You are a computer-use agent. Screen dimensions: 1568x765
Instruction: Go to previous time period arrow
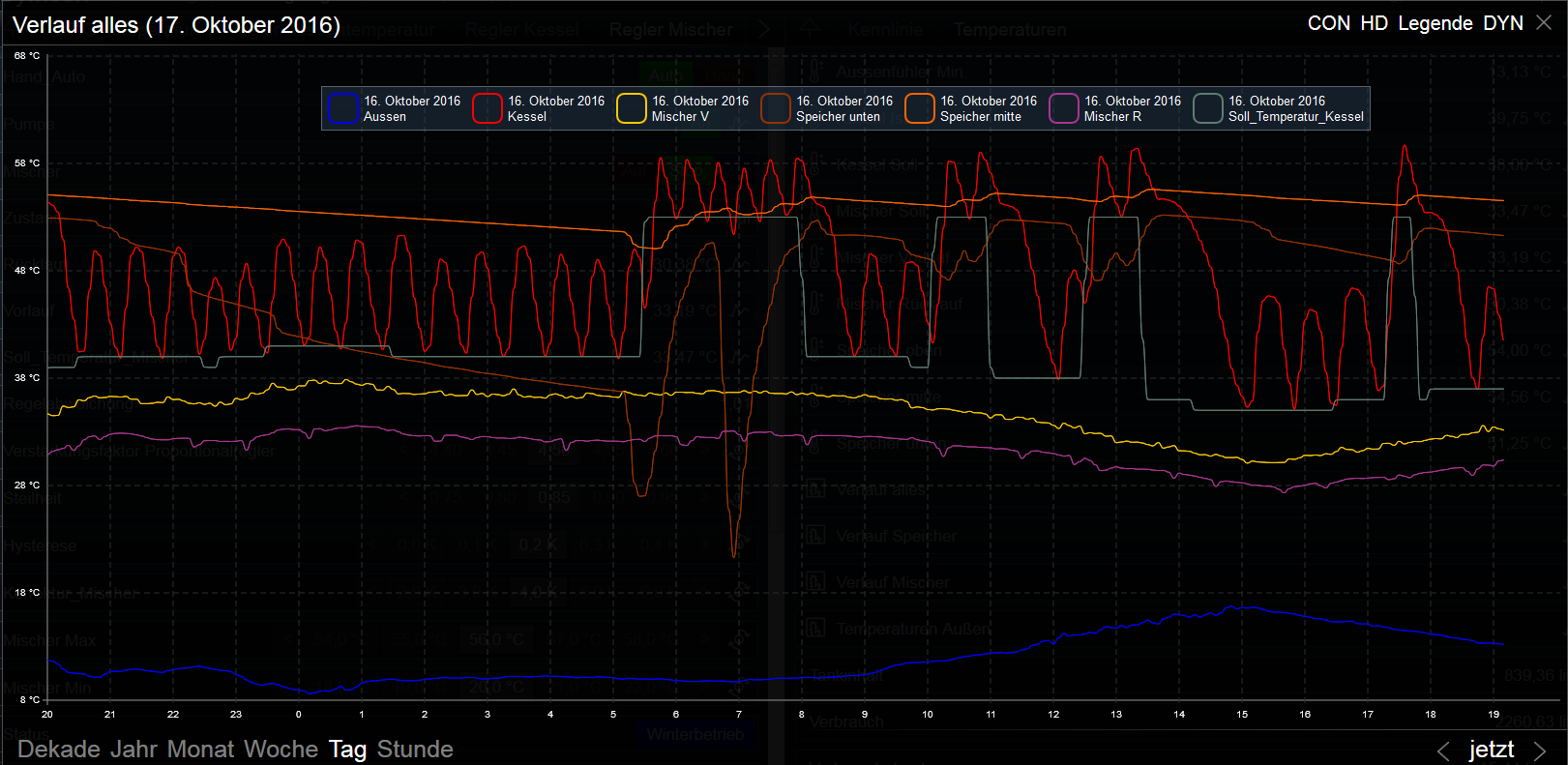click(x=1443, y=750)
